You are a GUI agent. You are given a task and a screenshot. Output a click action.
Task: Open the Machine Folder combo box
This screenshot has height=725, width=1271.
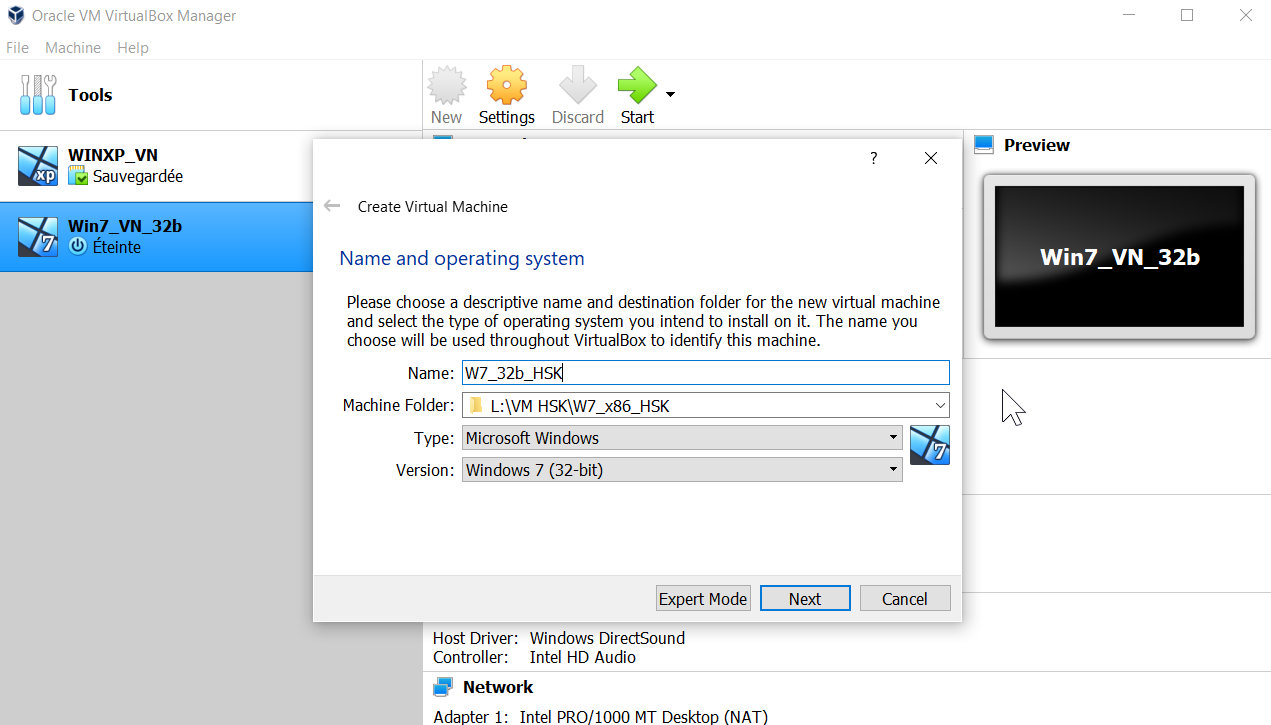click(705, 406)
